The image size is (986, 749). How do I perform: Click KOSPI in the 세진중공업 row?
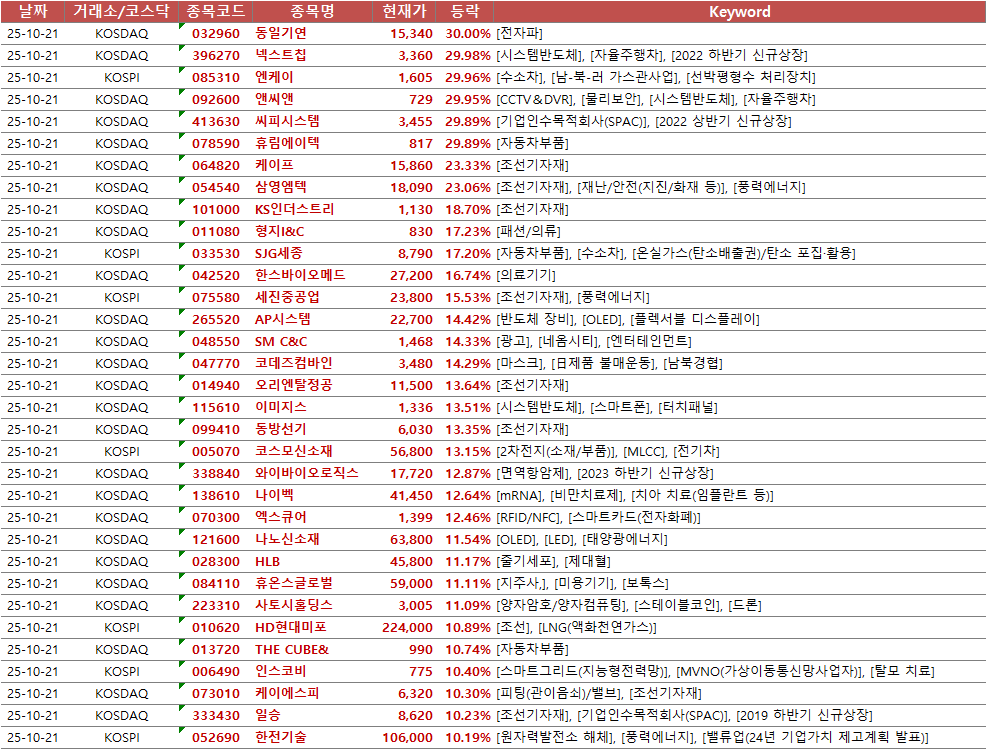[x=122, y=297]
